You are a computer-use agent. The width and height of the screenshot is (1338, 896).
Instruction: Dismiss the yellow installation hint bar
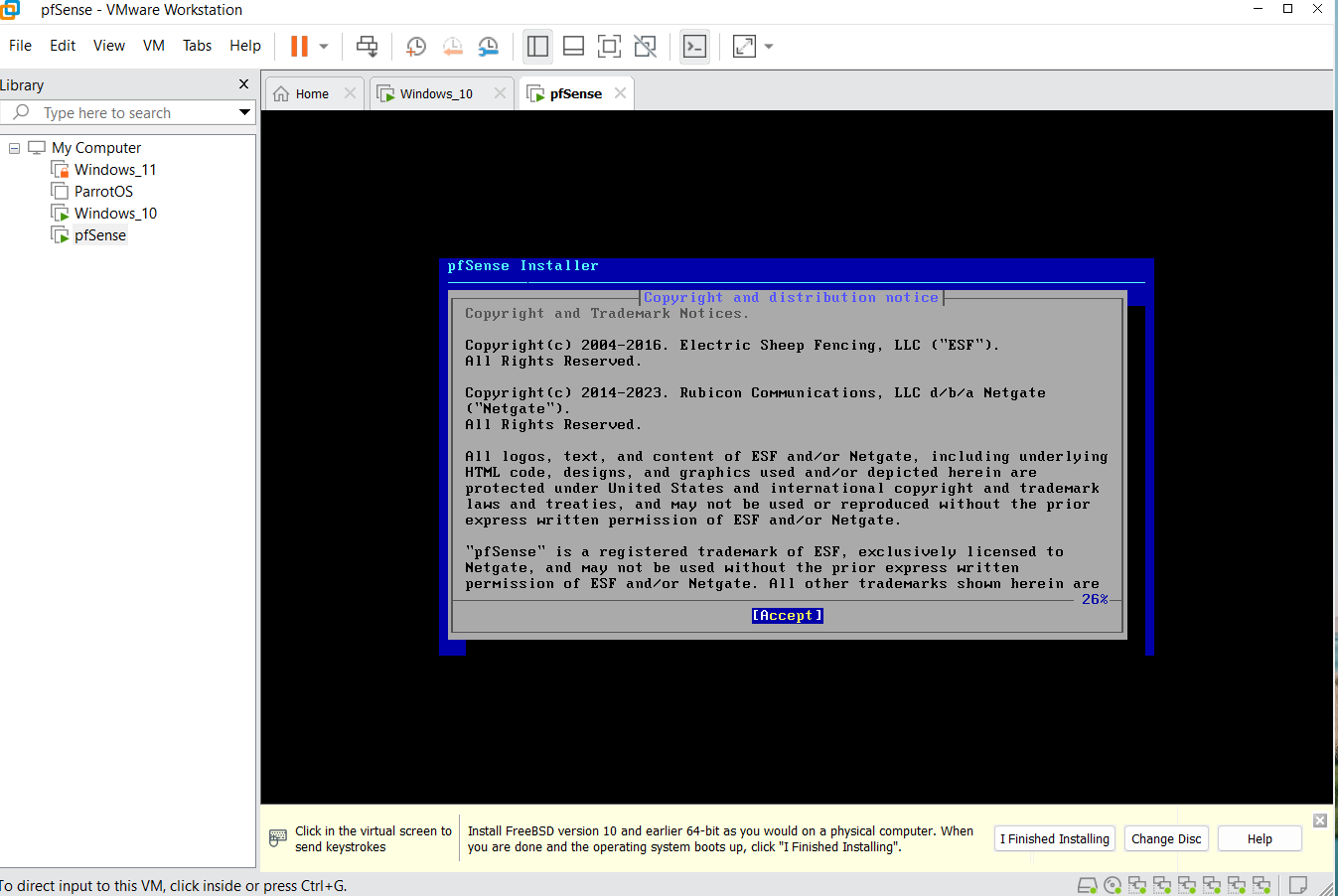[1320, 821]
